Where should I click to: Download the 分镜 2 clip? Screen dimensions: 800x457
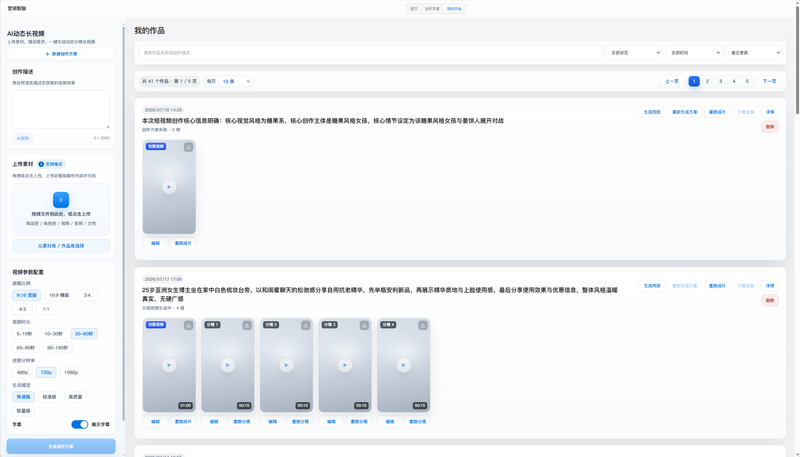click(x=306, y=325)
